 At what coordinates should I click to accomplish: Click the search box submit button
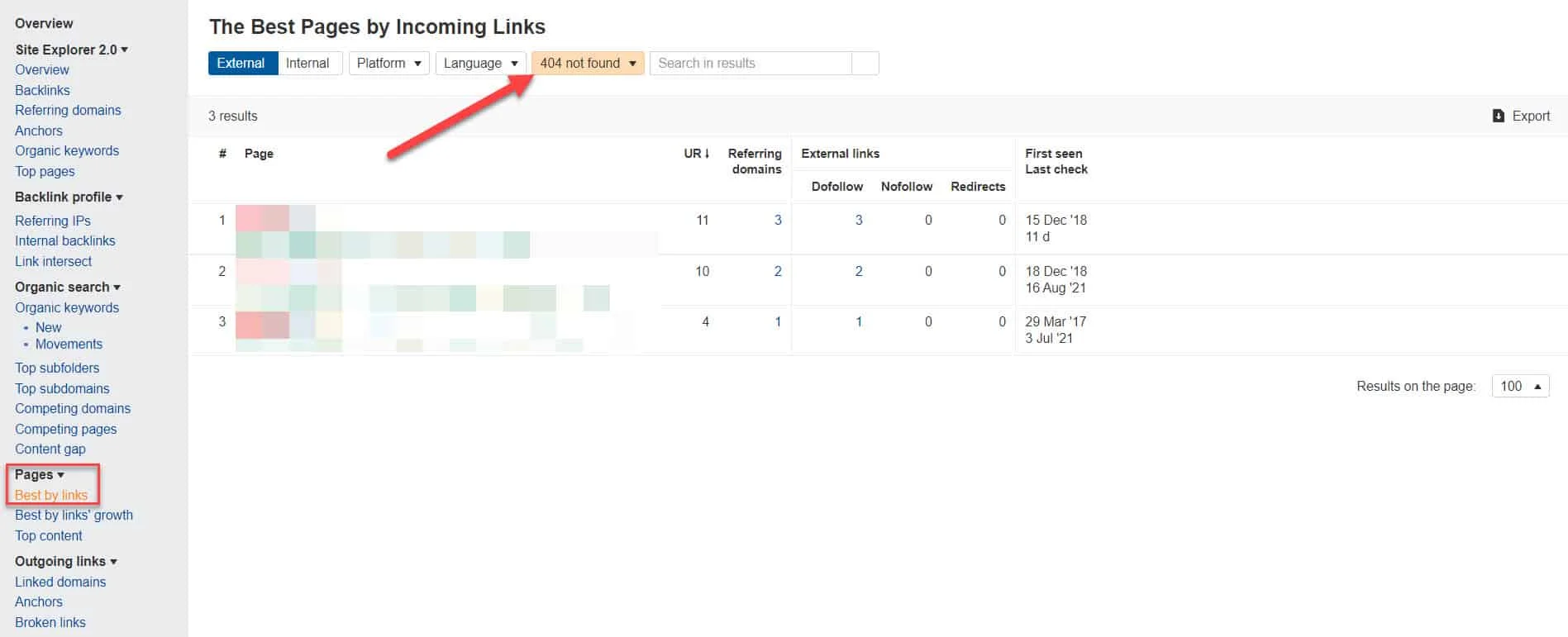pyautogui.click(x=865, y=64)
